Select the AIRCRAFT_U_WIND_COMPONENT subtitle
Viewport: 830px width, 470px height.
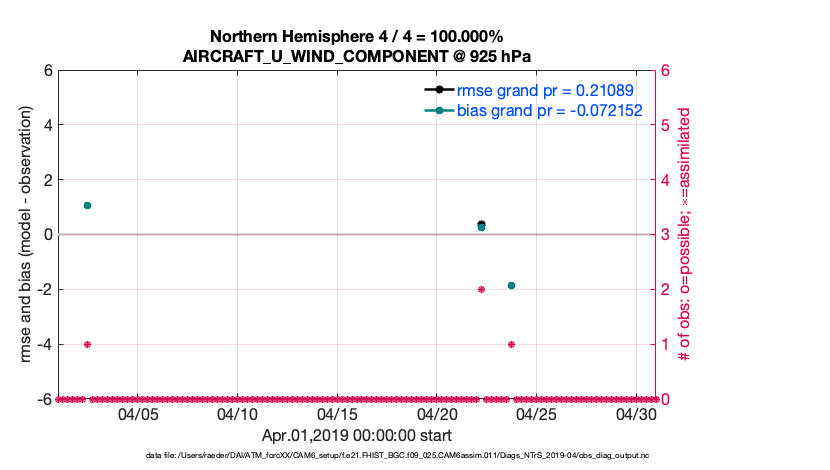[356, 56]
